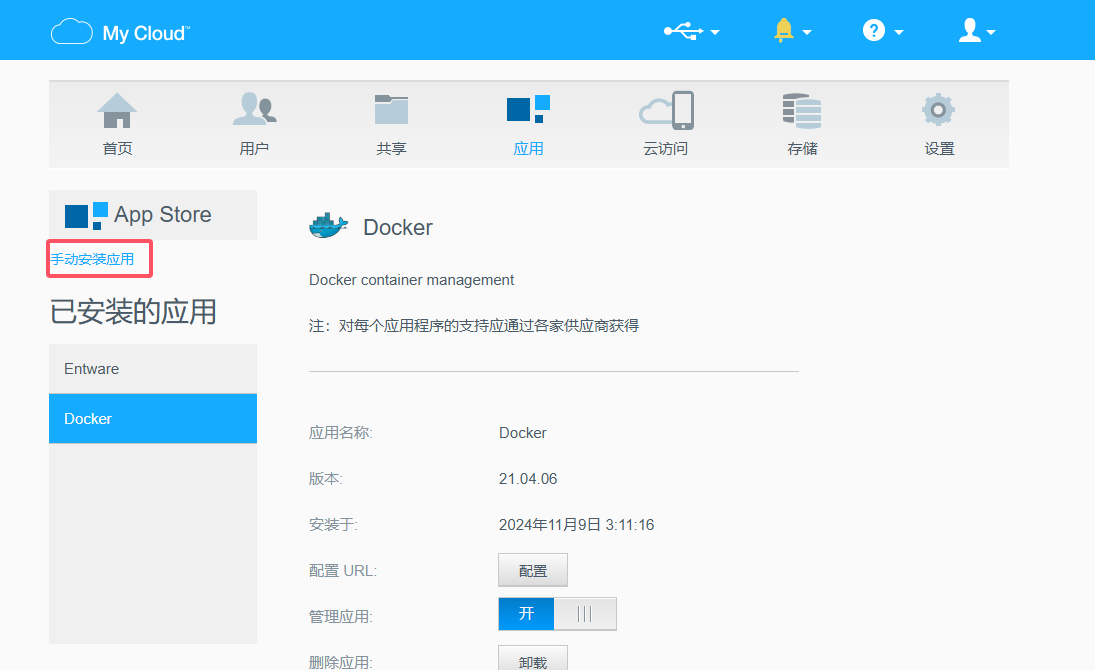Click the Docker whale icon
This screenshot has height=670, width=1095.
[328, 226]
